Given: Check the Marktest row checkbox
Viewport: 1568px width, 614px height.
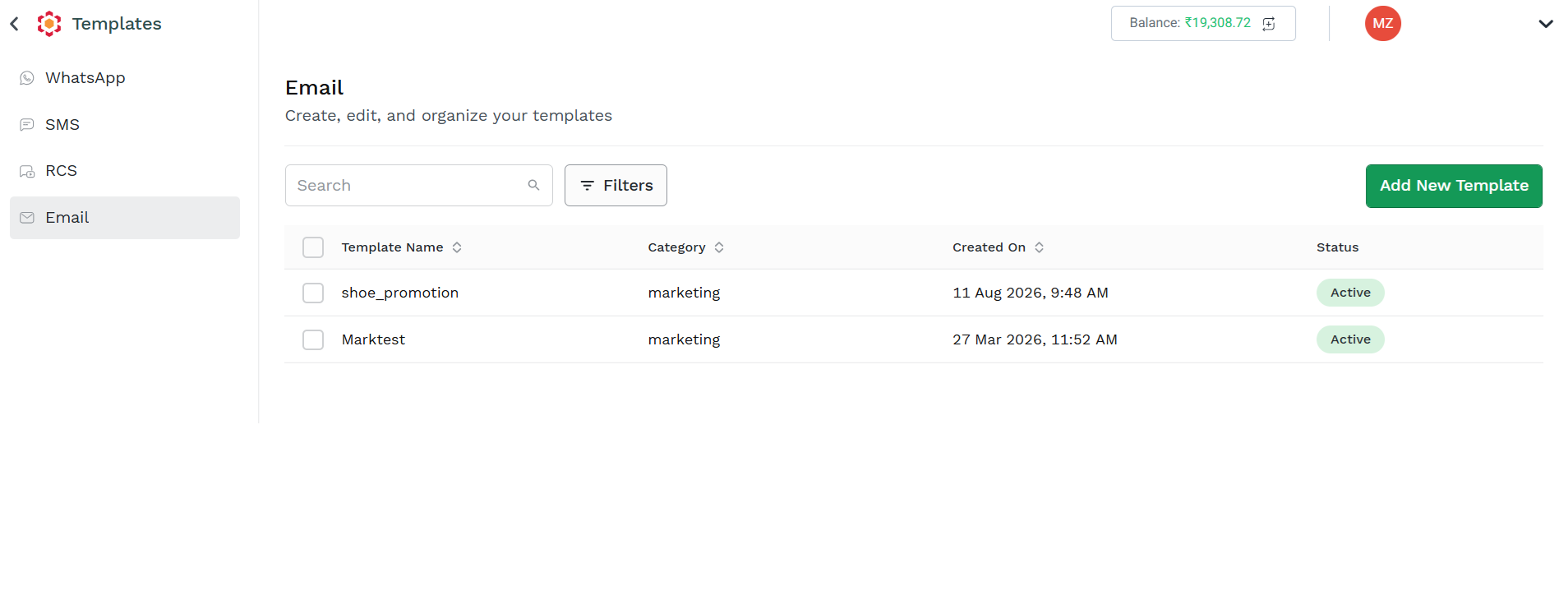Looking at the screenshot, I should click(313, 339).
